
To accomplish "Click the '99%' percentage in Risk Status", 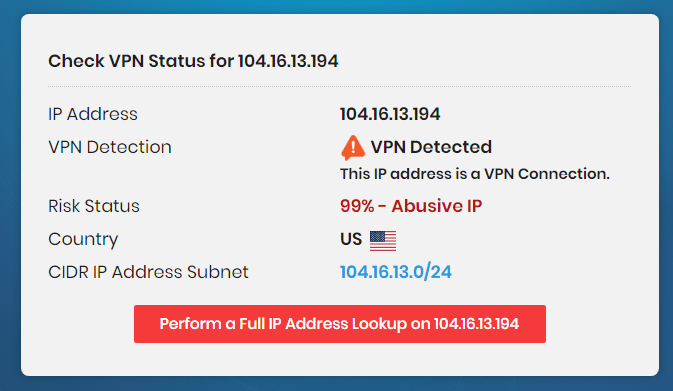I will pos(357,206).
